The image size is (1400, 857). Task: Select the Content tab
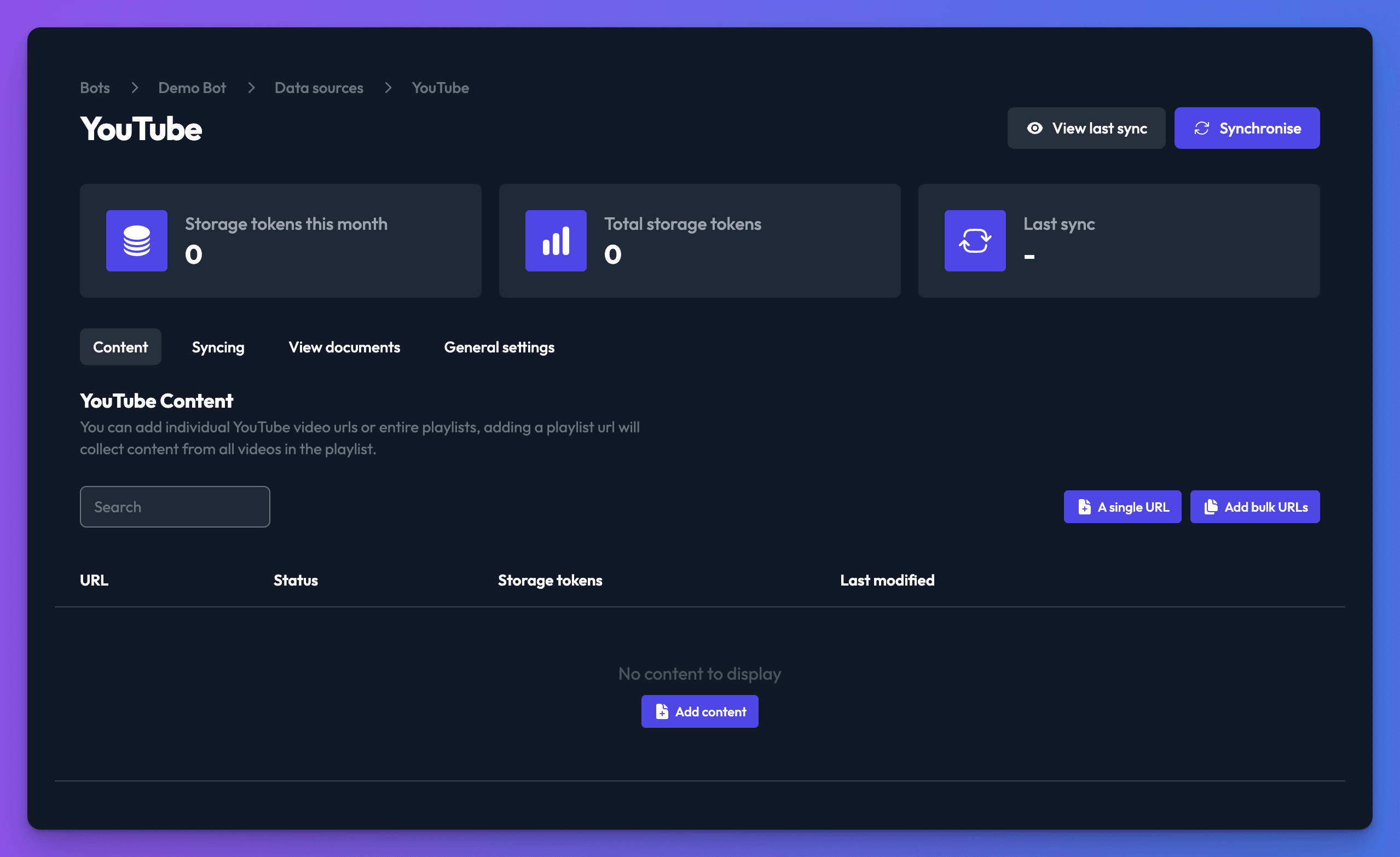click(x=120, y=346)
